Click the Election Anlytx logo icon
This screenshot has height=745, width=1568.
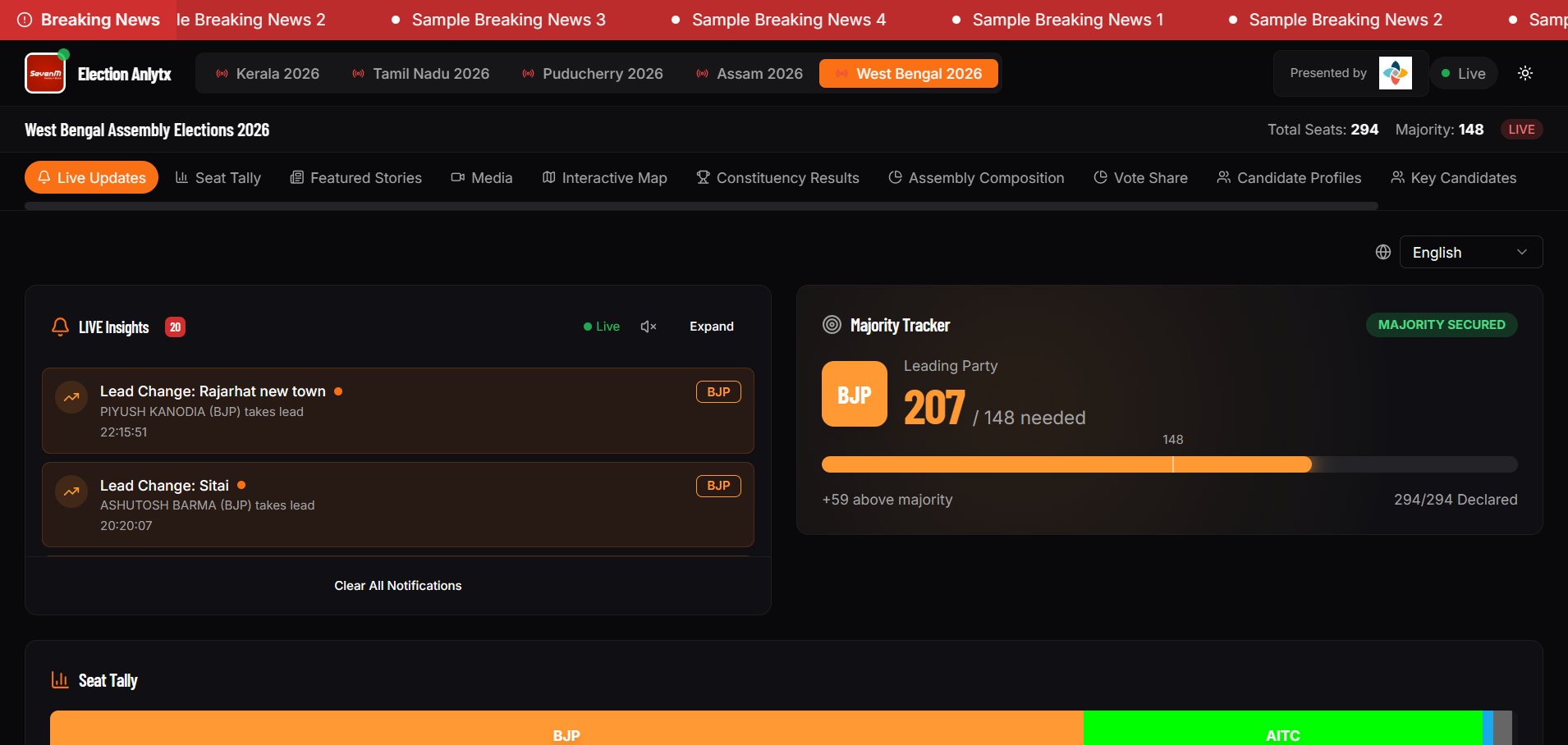(x=45, y=73)
